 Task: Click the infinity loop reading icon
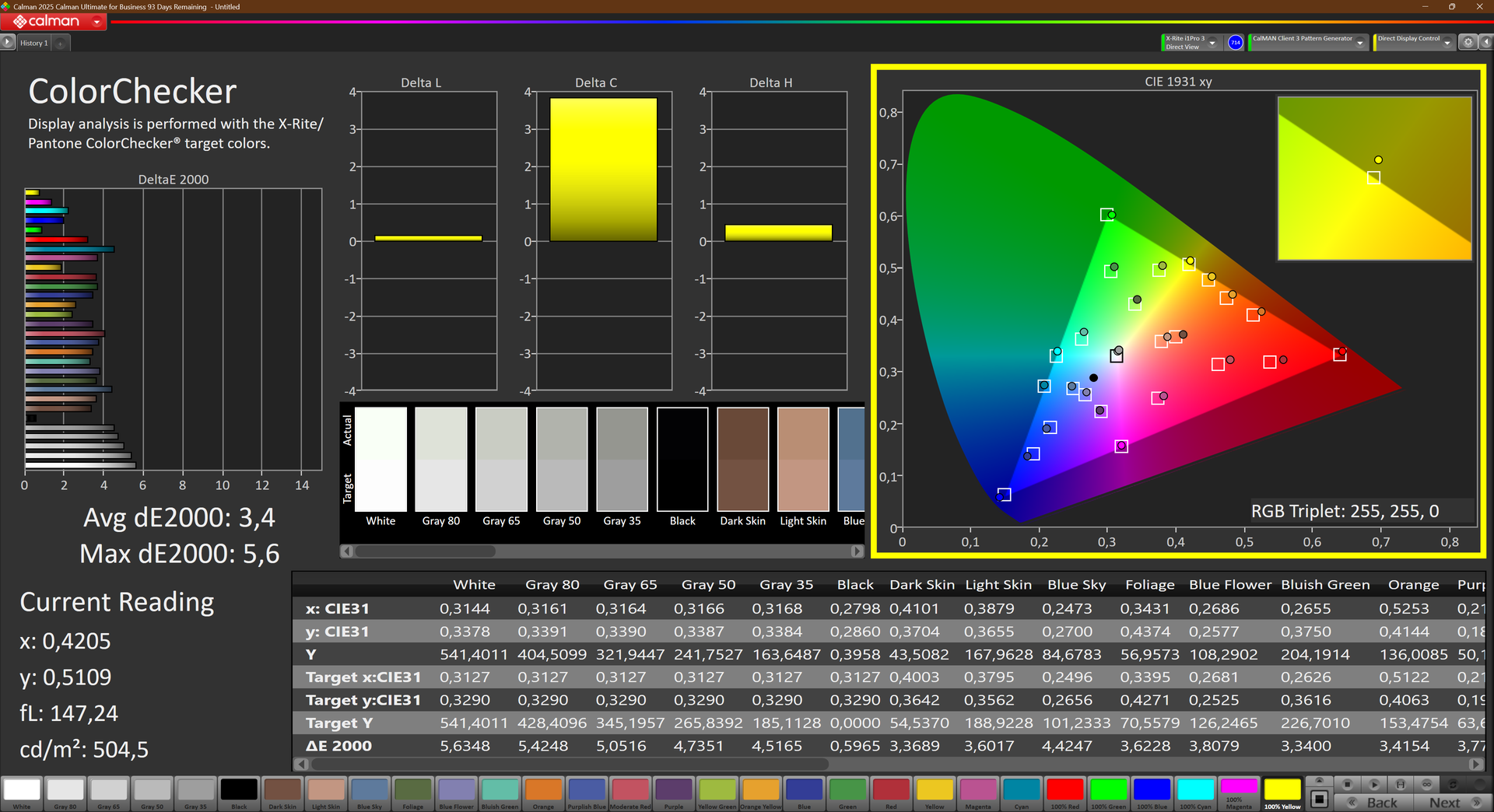click(1426, 784)
